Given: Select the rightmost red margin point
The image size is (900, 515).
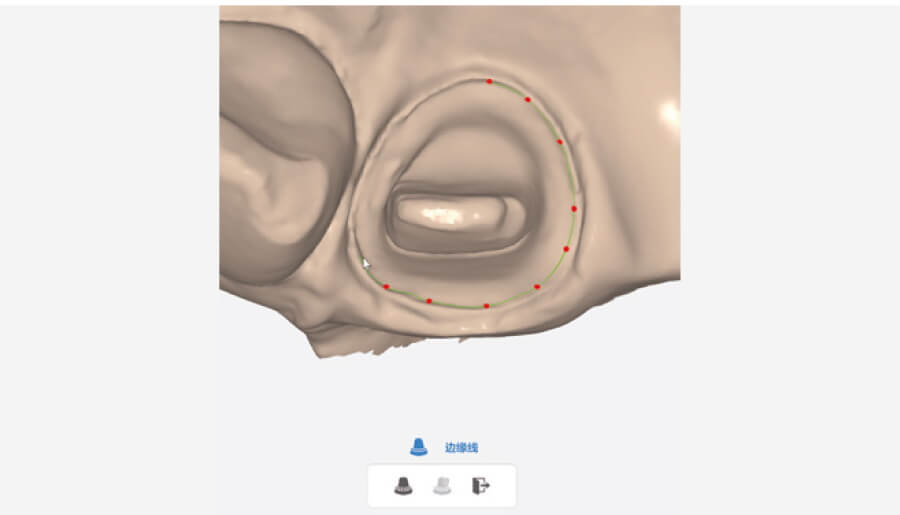Looking at the screenshot, I should click(x=574, y=209).
